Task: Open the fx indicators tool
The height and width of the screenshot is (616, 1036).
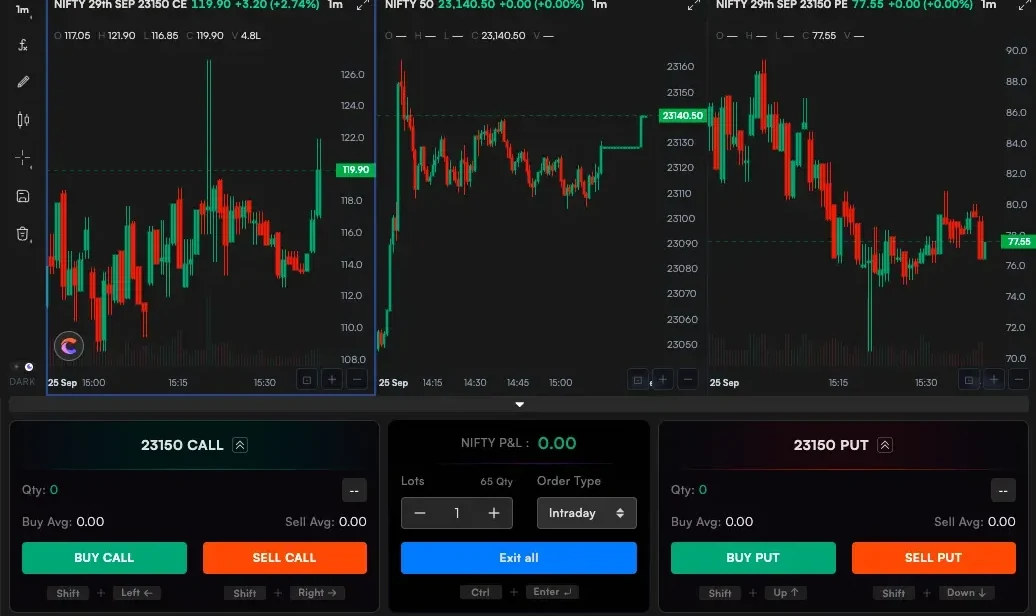Action: click(22, 45)
